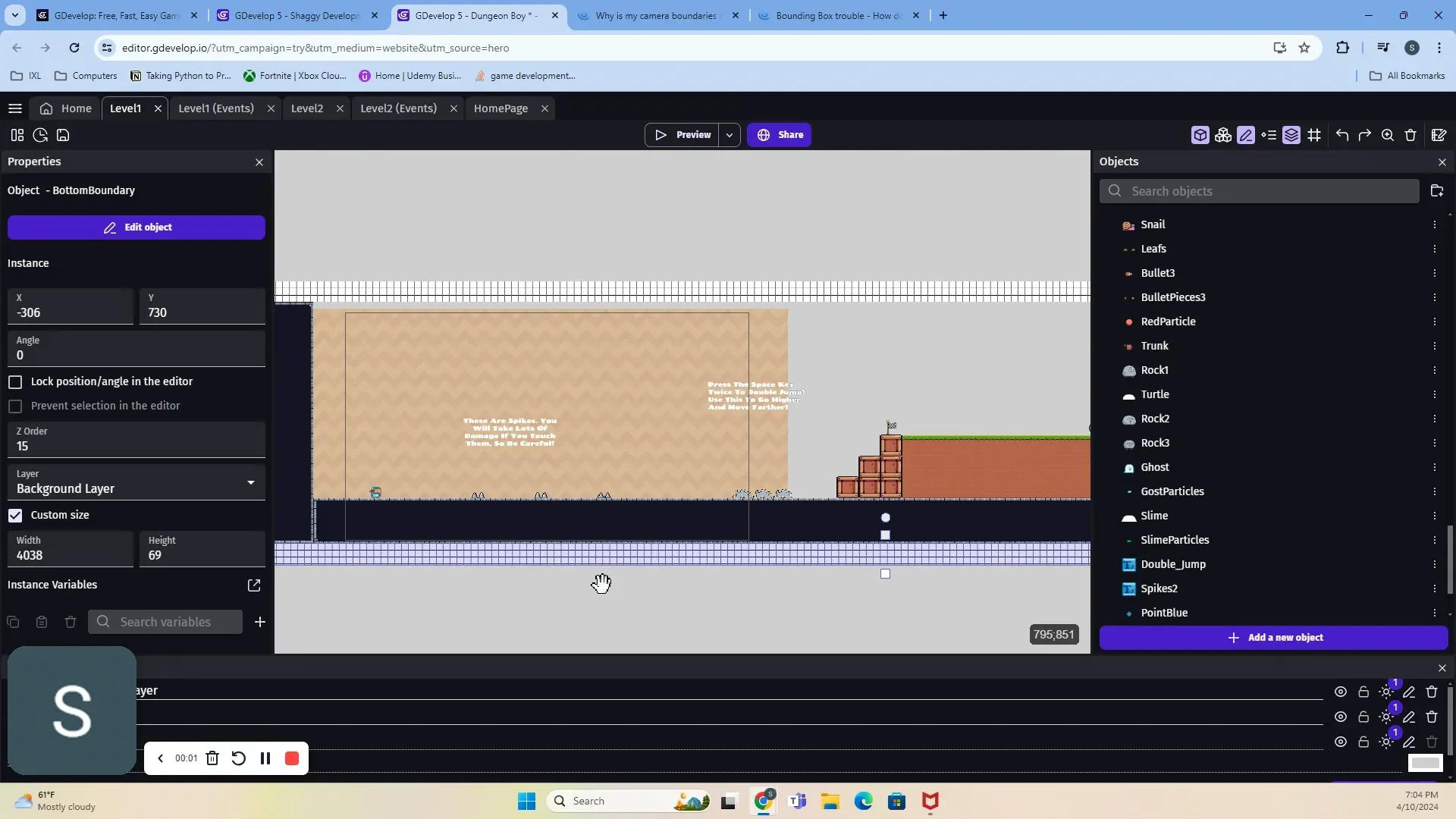Click the undo arrow in toolbar
Screen dimensions: 1456x819
(1342, 135)
